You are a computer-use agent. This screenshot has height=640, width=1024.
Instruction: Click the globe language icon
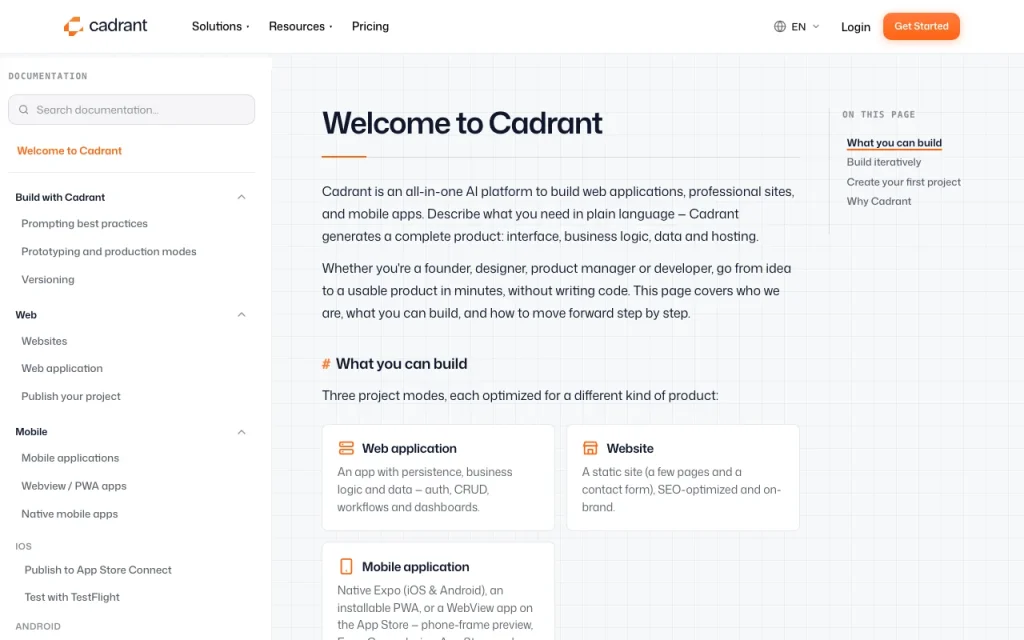780,27
